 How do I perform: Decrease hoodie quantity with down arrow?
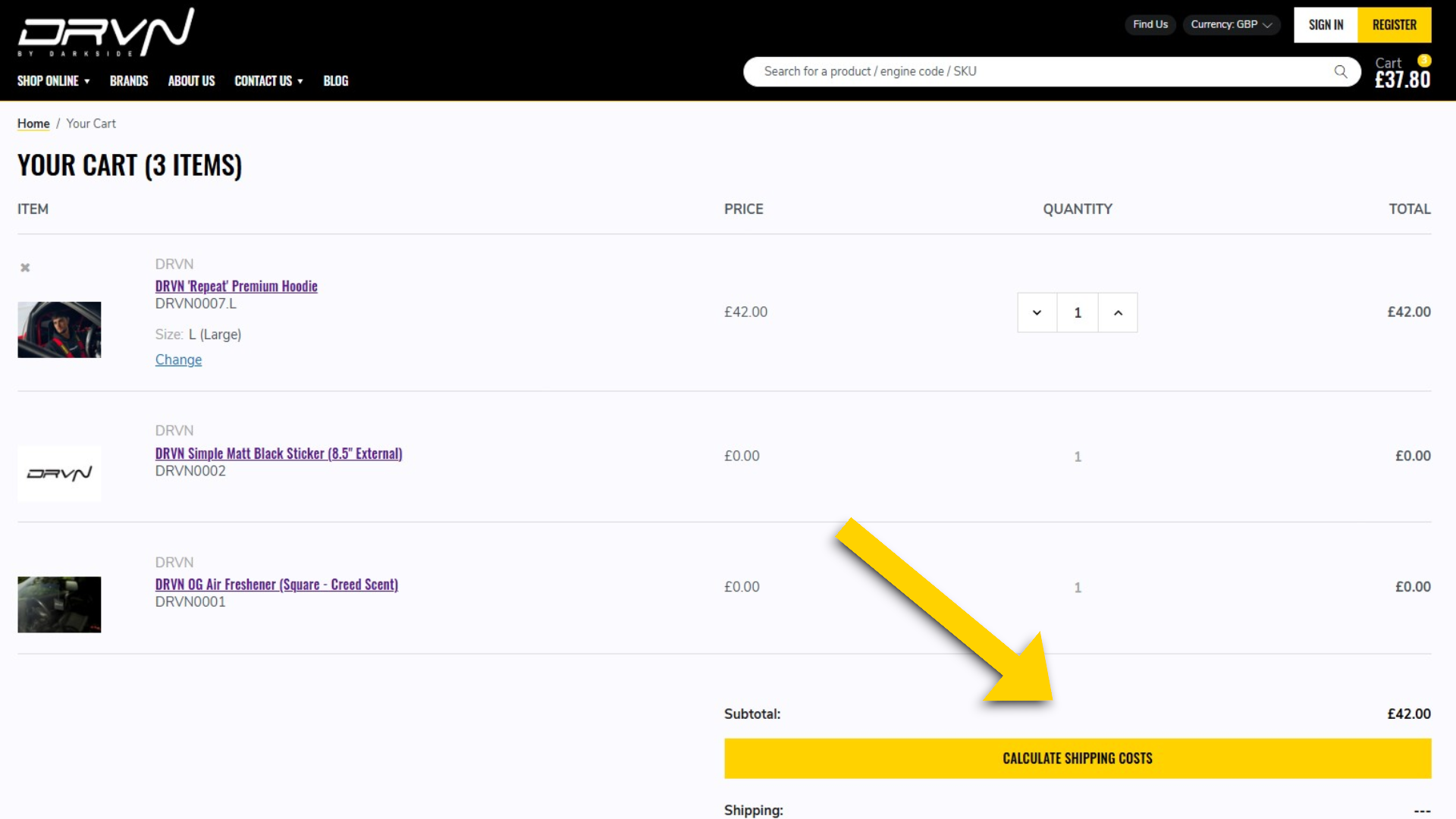click(1037, 312)
